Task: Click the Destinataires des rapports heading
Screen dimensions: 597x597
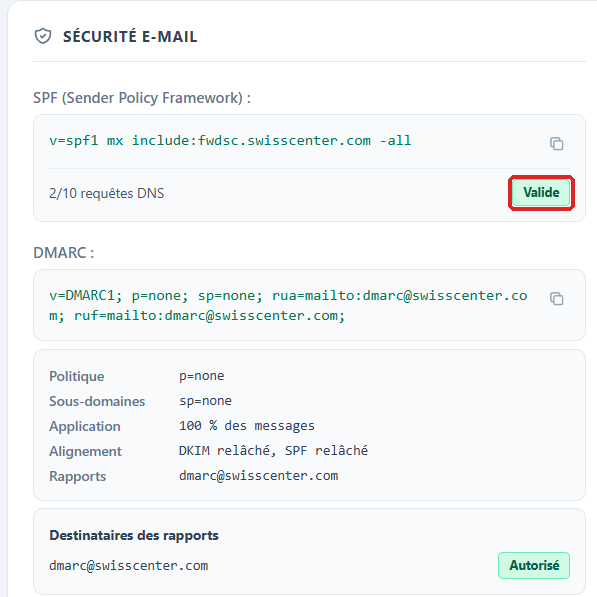Action: (134, 535)
